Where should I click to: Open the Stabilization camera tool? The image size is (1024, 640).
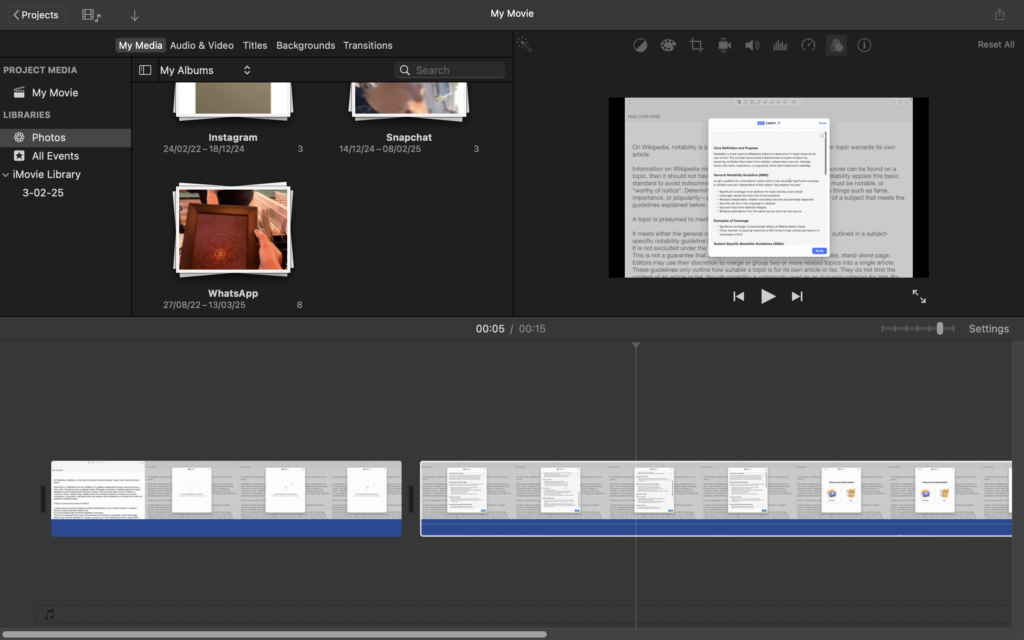(x=725, y=45)
